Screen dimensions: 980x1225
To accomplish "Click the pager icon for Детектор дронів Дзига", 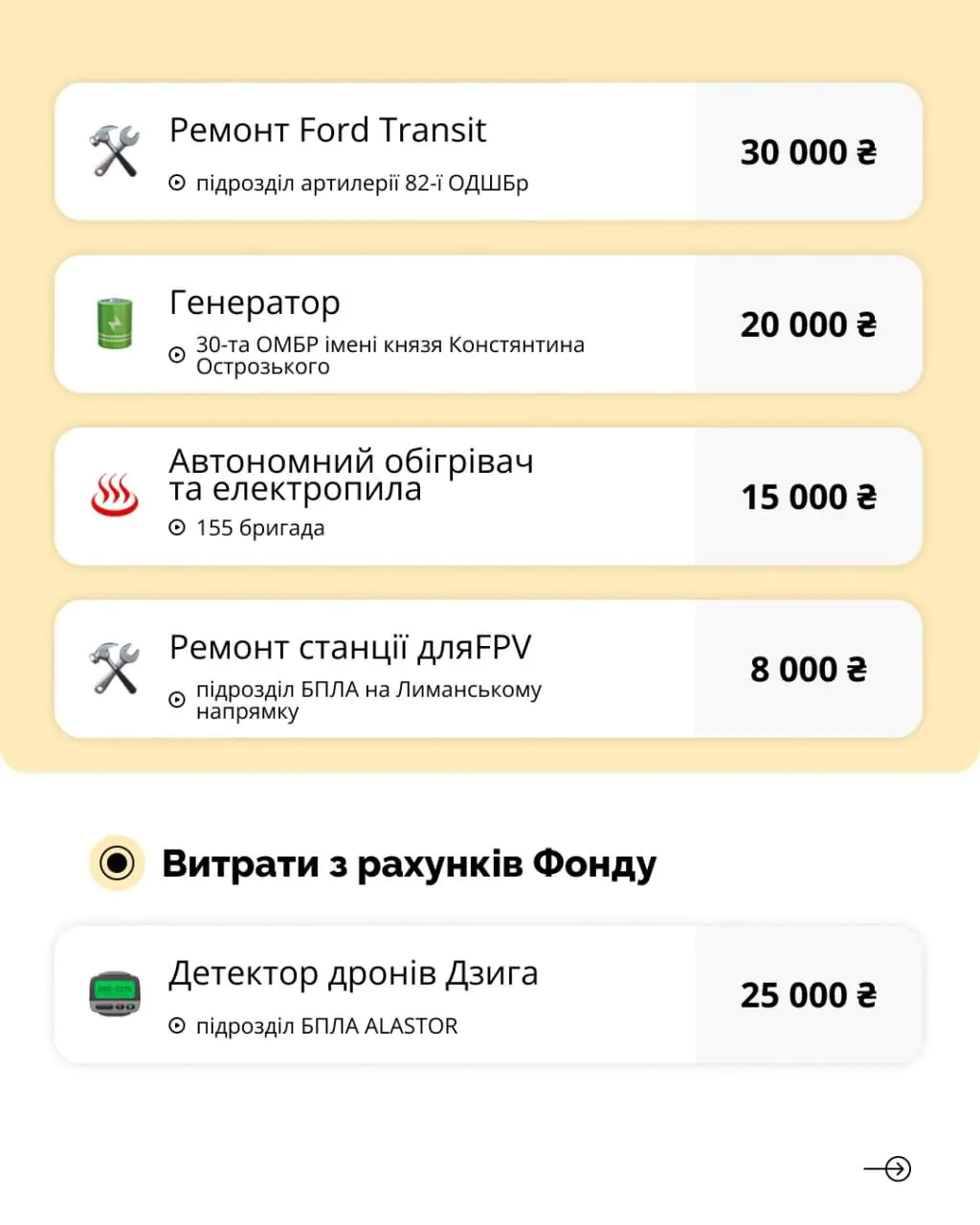I will pos(115,994).
